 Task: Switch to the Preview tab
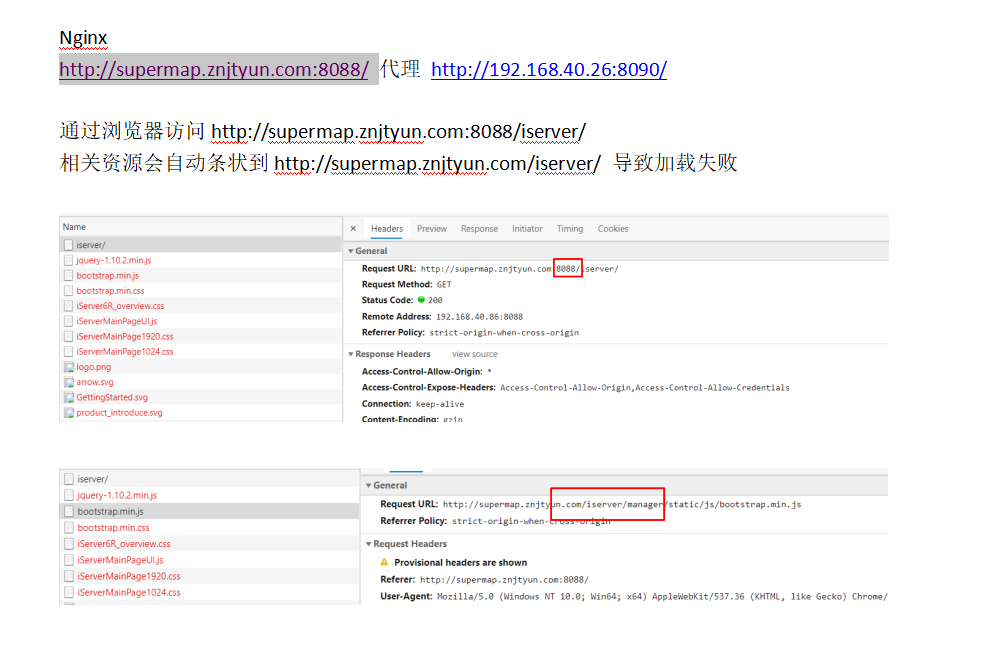[431, 228]
